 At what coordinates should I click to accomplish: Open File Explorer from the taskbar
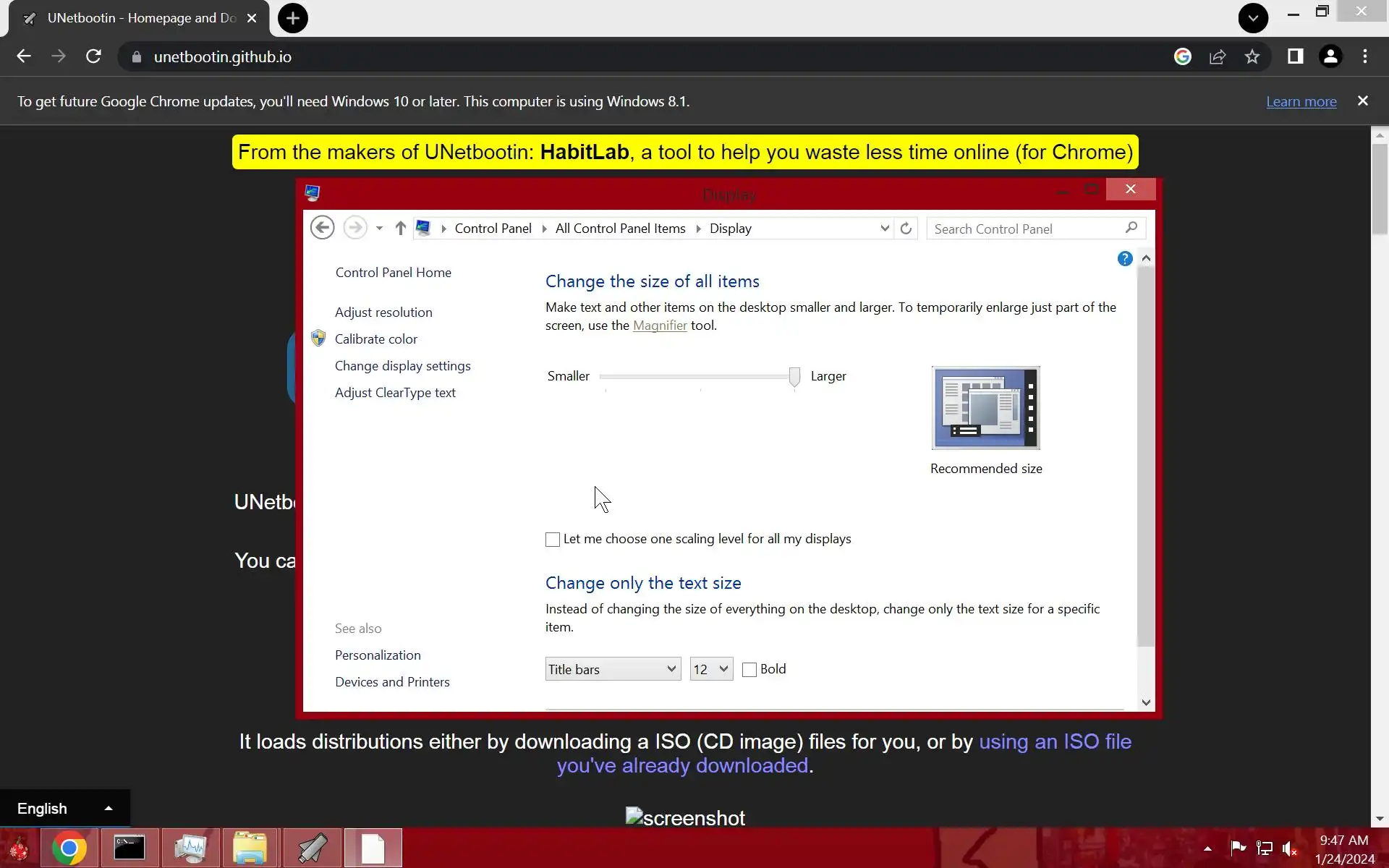pos(250,848)
